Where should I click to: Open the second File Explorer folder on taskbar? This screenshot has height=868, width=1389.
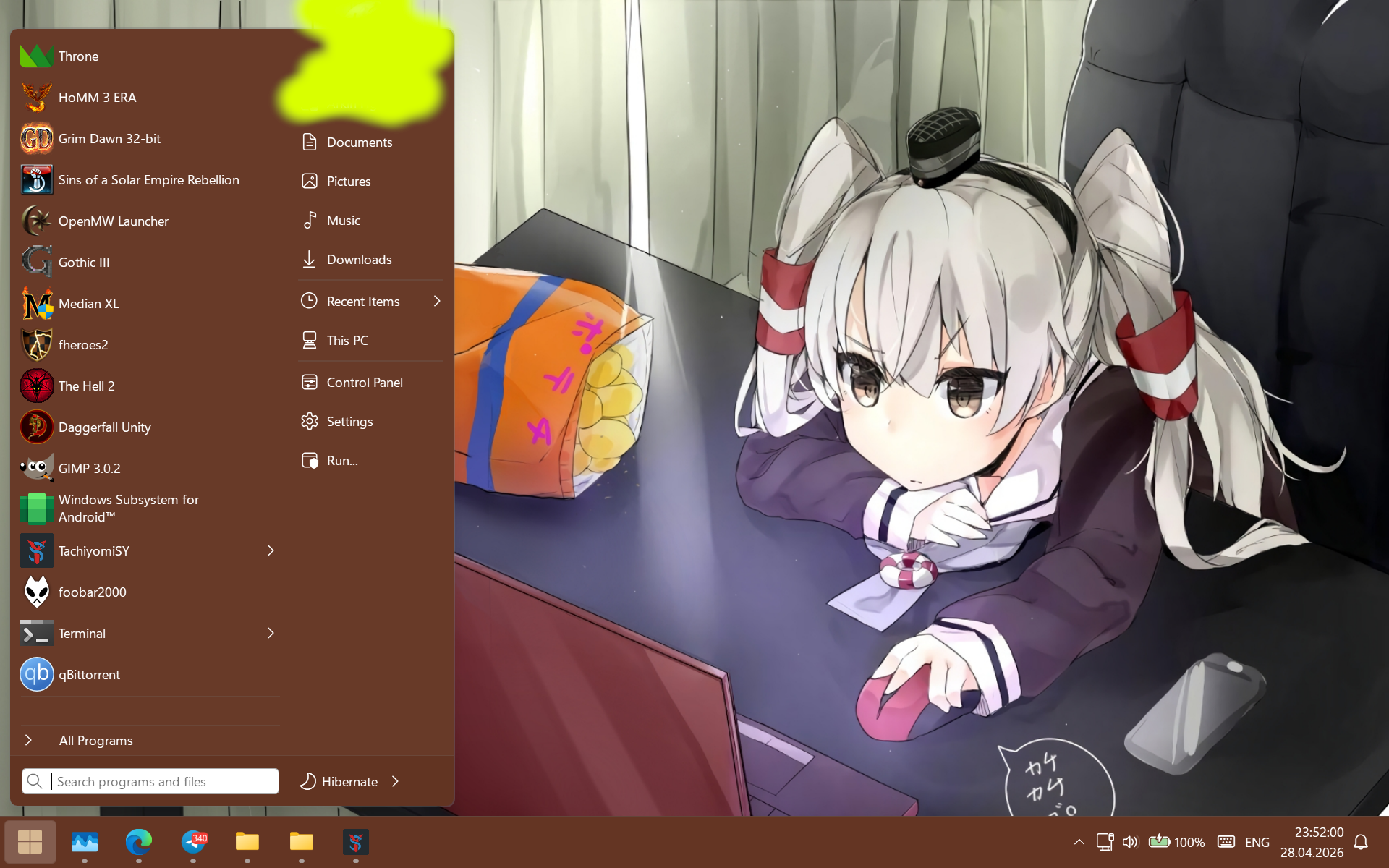pos(302,842)
